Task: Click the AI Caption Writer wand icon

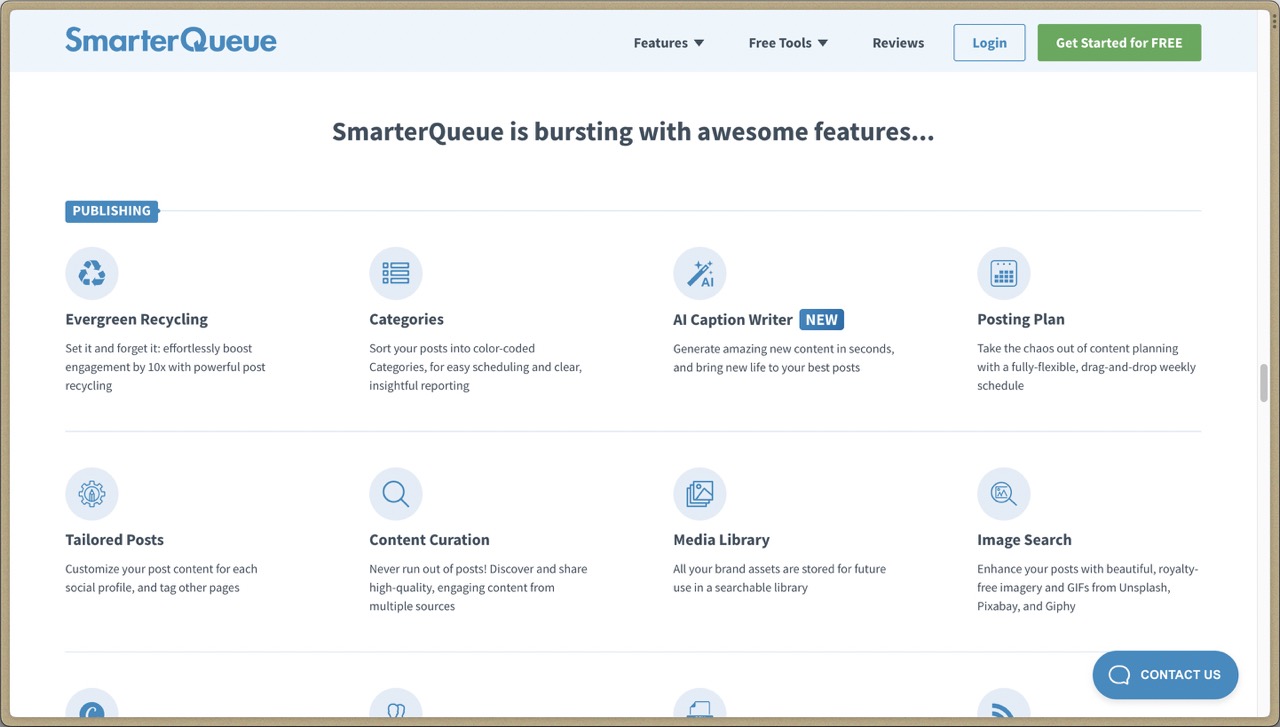Action: pyautogui.click(x=700, y=273)
